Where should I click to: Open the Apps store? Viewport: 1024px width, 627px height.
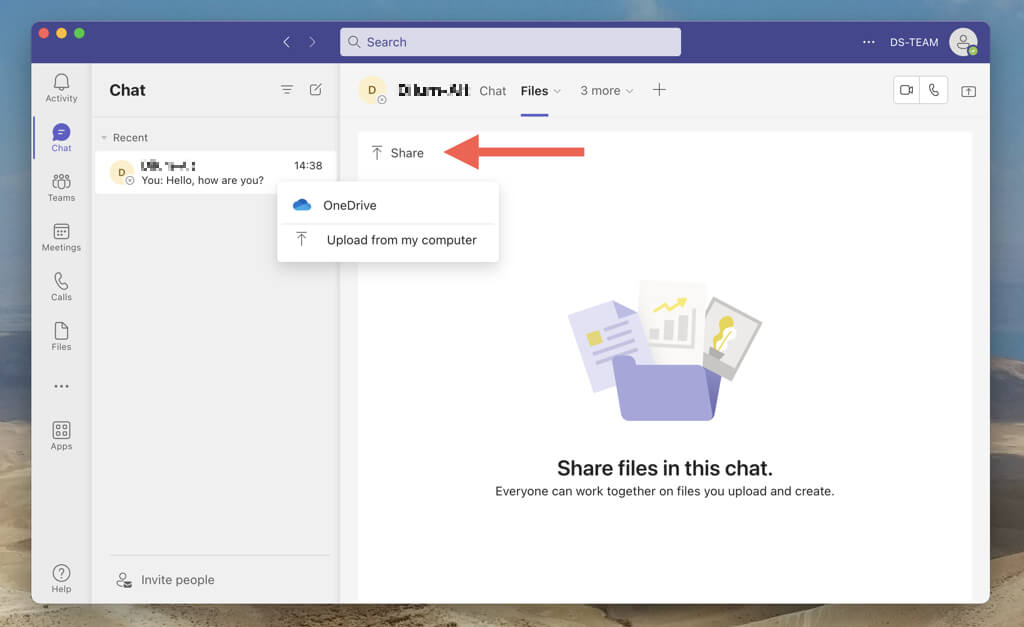(61, 436)
